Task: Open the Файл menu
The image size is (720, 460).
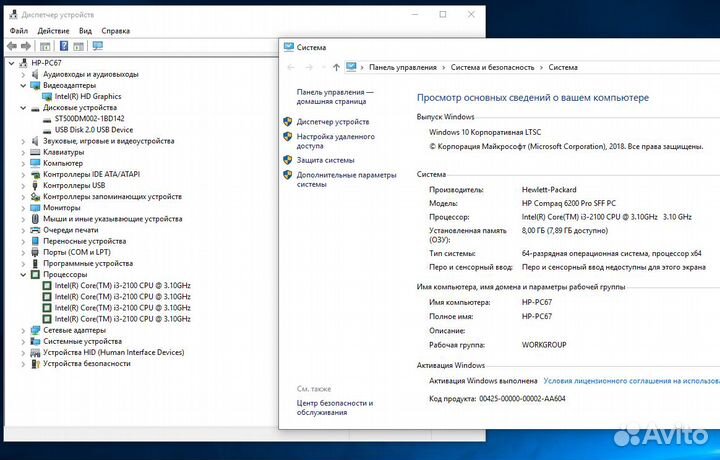Action: click(x=19, y=31)
